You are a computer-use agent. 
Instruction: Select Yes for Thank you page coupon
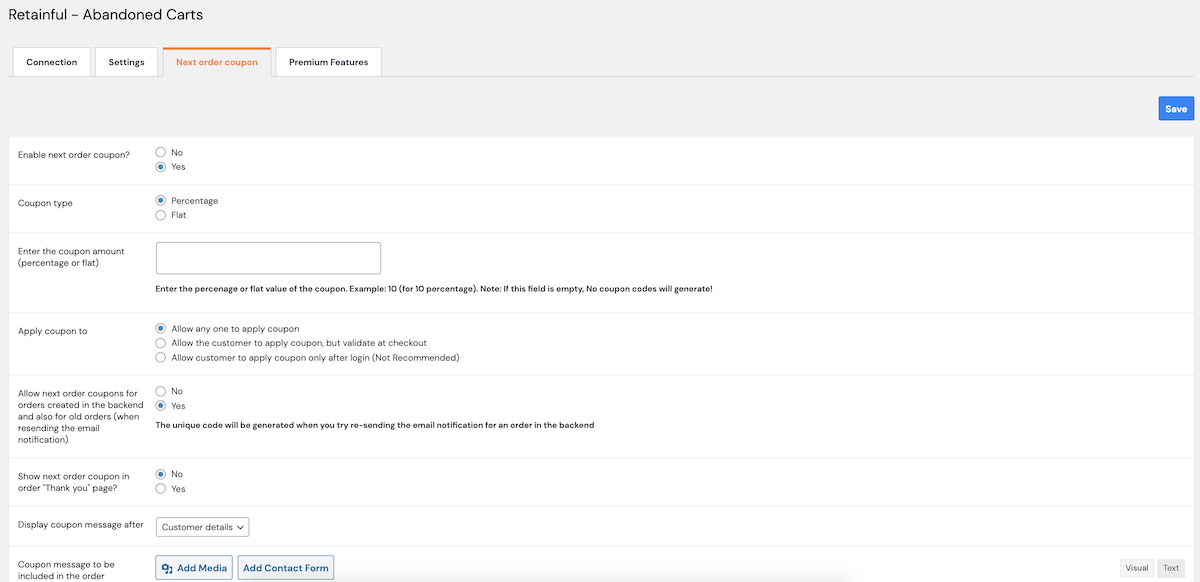pyautogui.click(x=161, y=489)
